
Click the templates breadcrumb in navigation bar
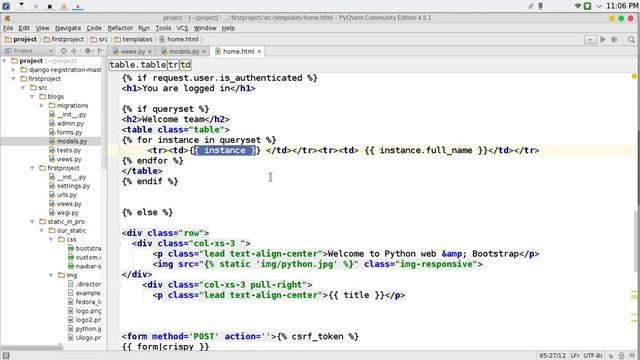[133, 40]
